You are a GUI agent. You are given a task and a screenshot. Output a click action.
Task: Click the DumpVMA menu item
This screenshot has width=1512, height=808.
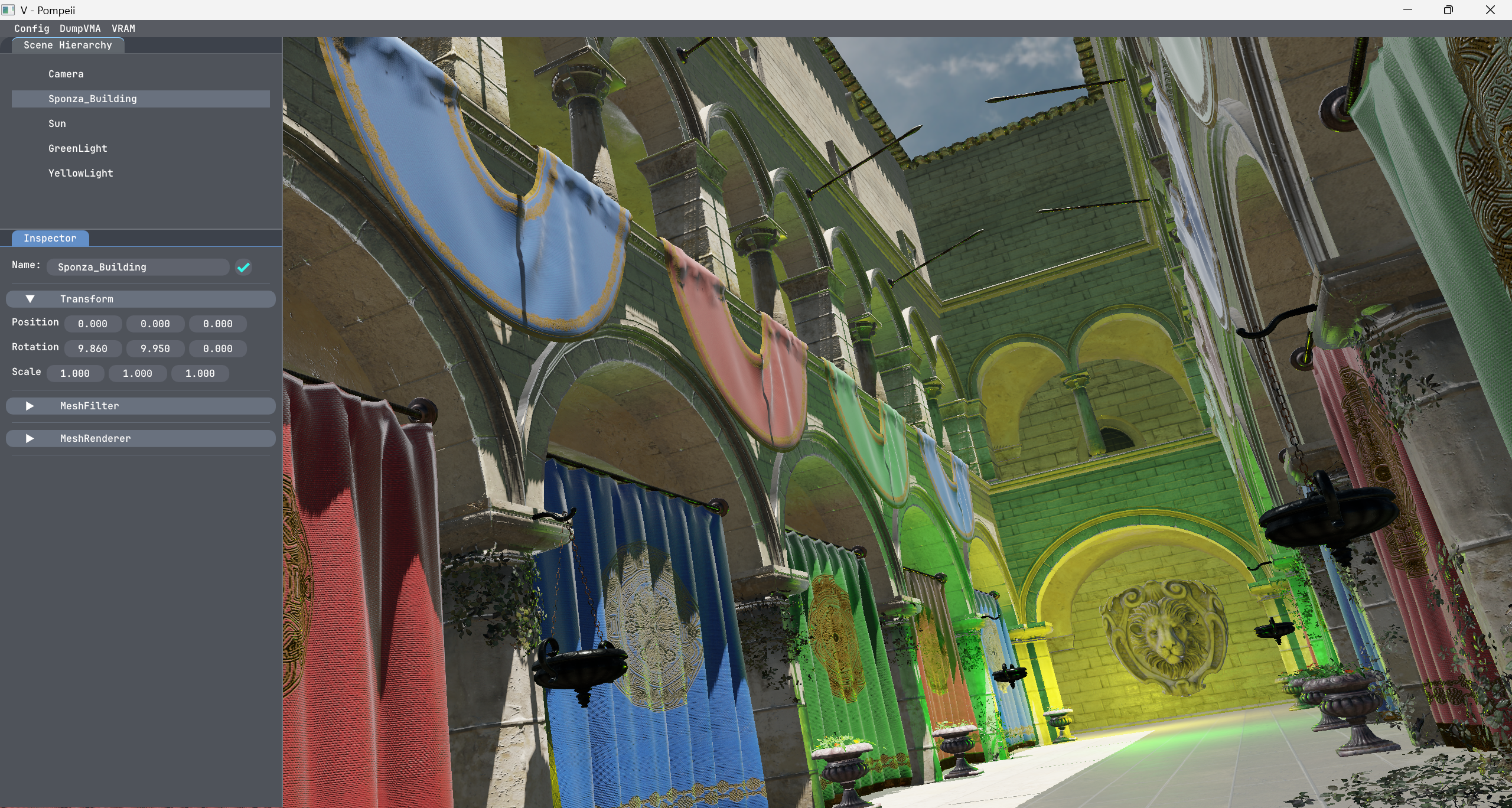(x=80, y=28)
